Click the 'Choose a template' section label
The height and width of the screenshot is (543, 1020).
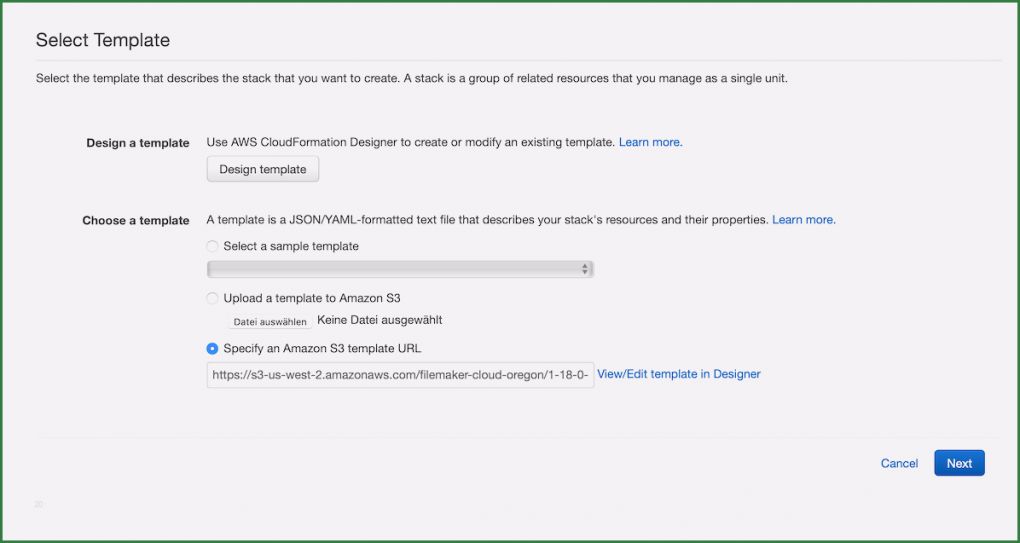tap(135, 221)
